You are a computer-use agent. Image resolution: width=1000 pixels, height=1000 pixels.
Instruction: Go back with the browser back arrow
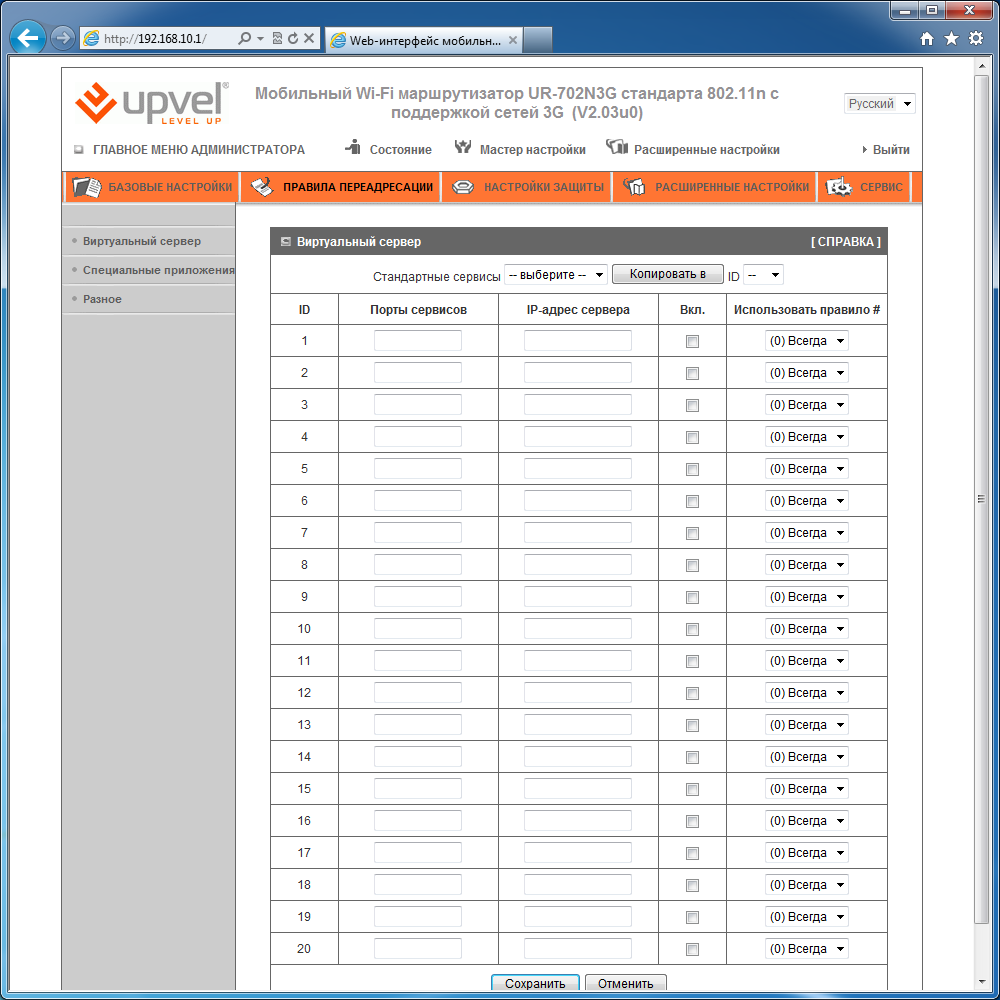(28, 38)
